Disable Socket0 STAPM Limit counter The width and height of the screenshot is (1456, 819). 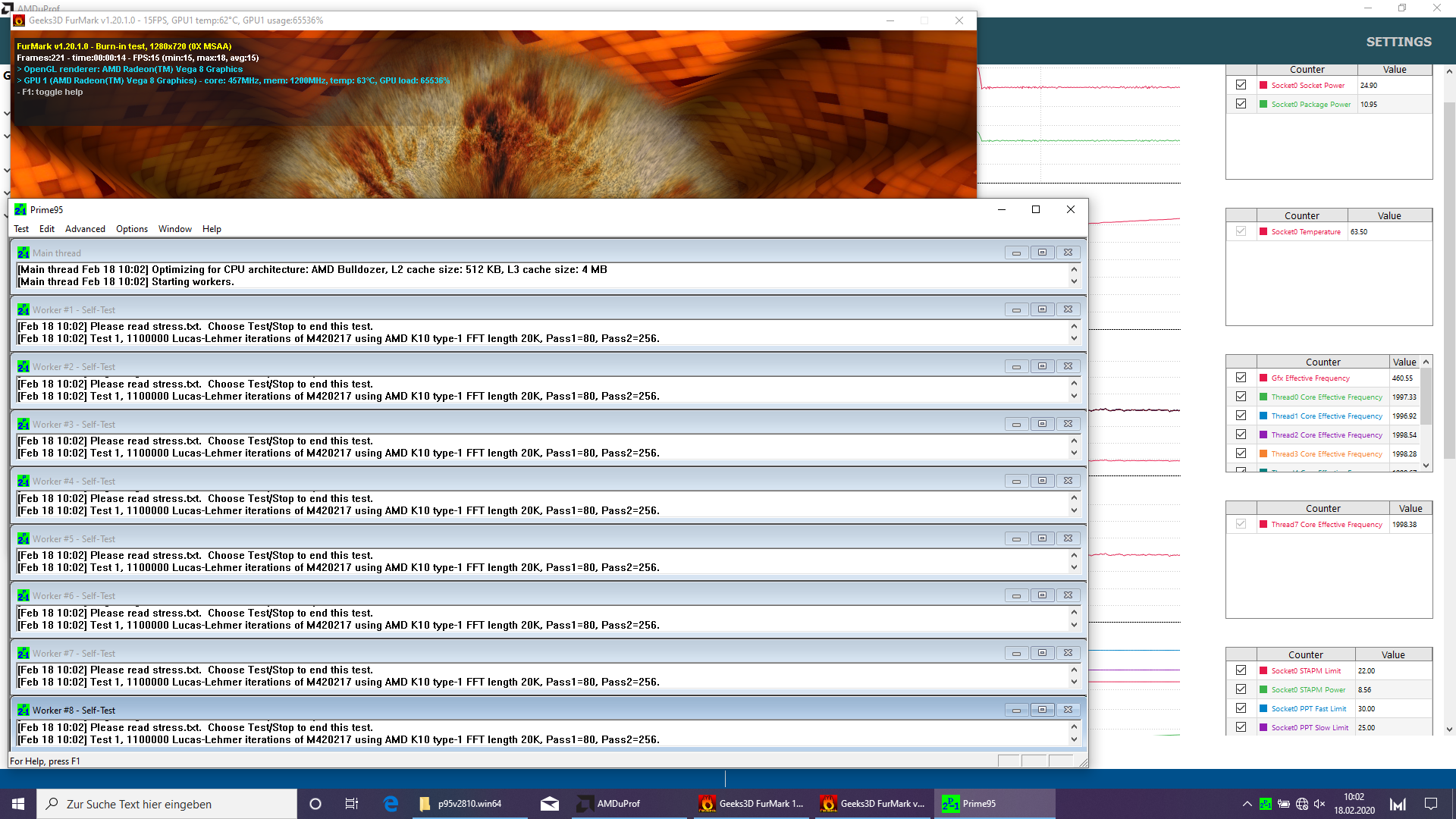[1241, 670]
